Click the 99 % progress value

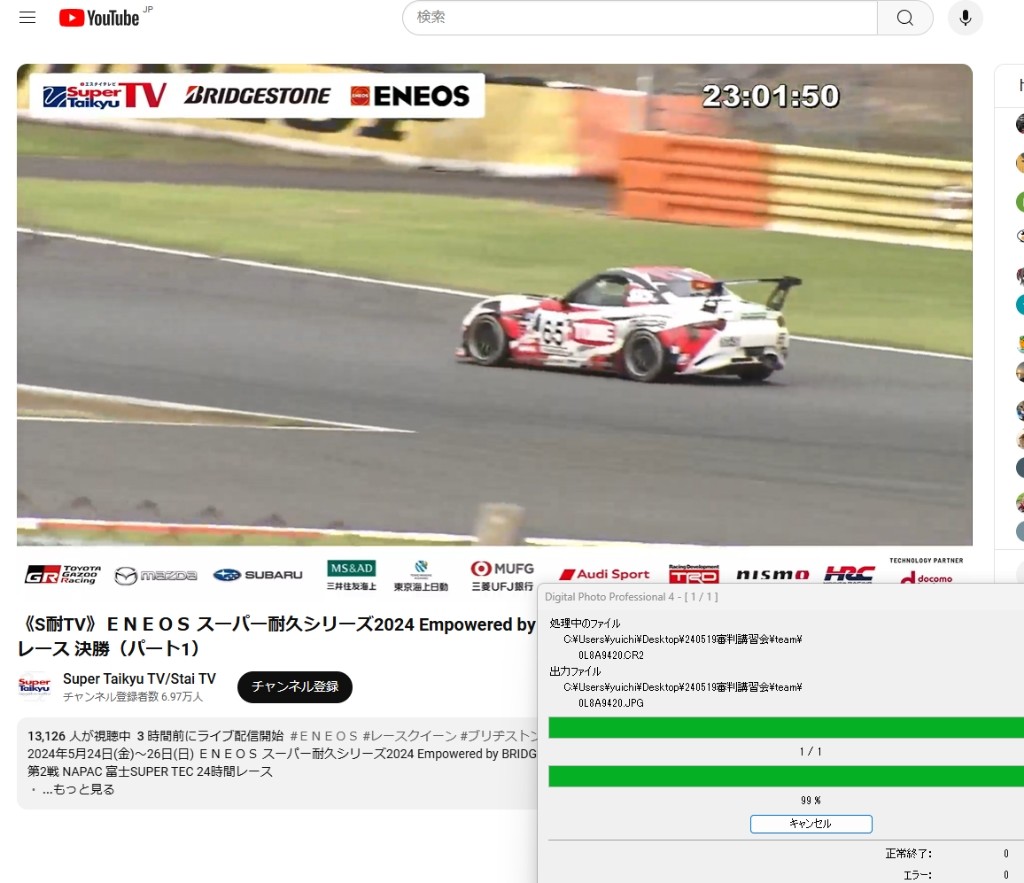[810, 801]
